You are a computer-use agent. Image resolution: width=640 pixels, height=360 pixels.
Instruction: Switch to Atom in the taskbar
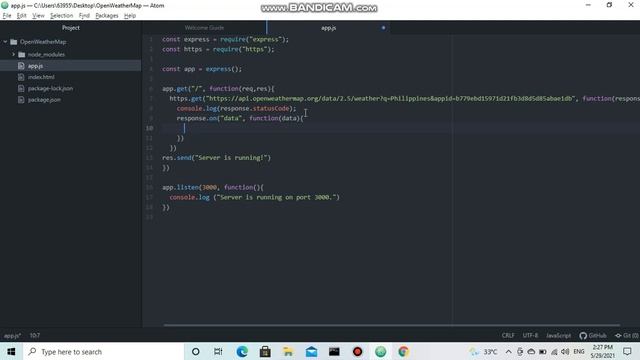[380, 351]
